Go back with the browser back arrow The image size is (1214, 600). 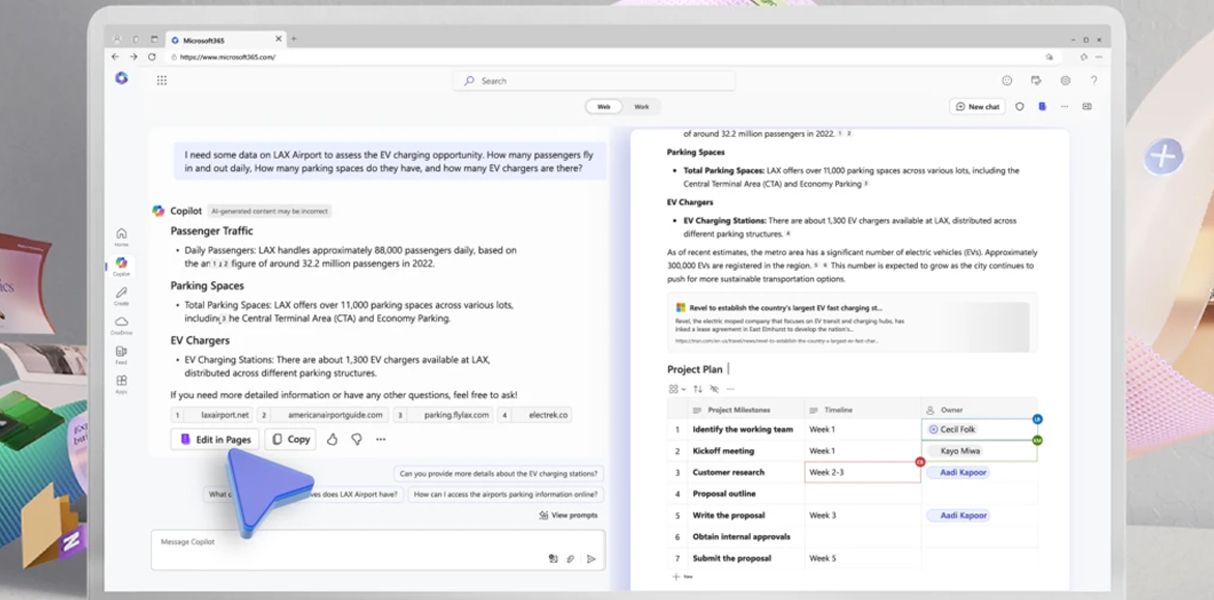point(116,57)
